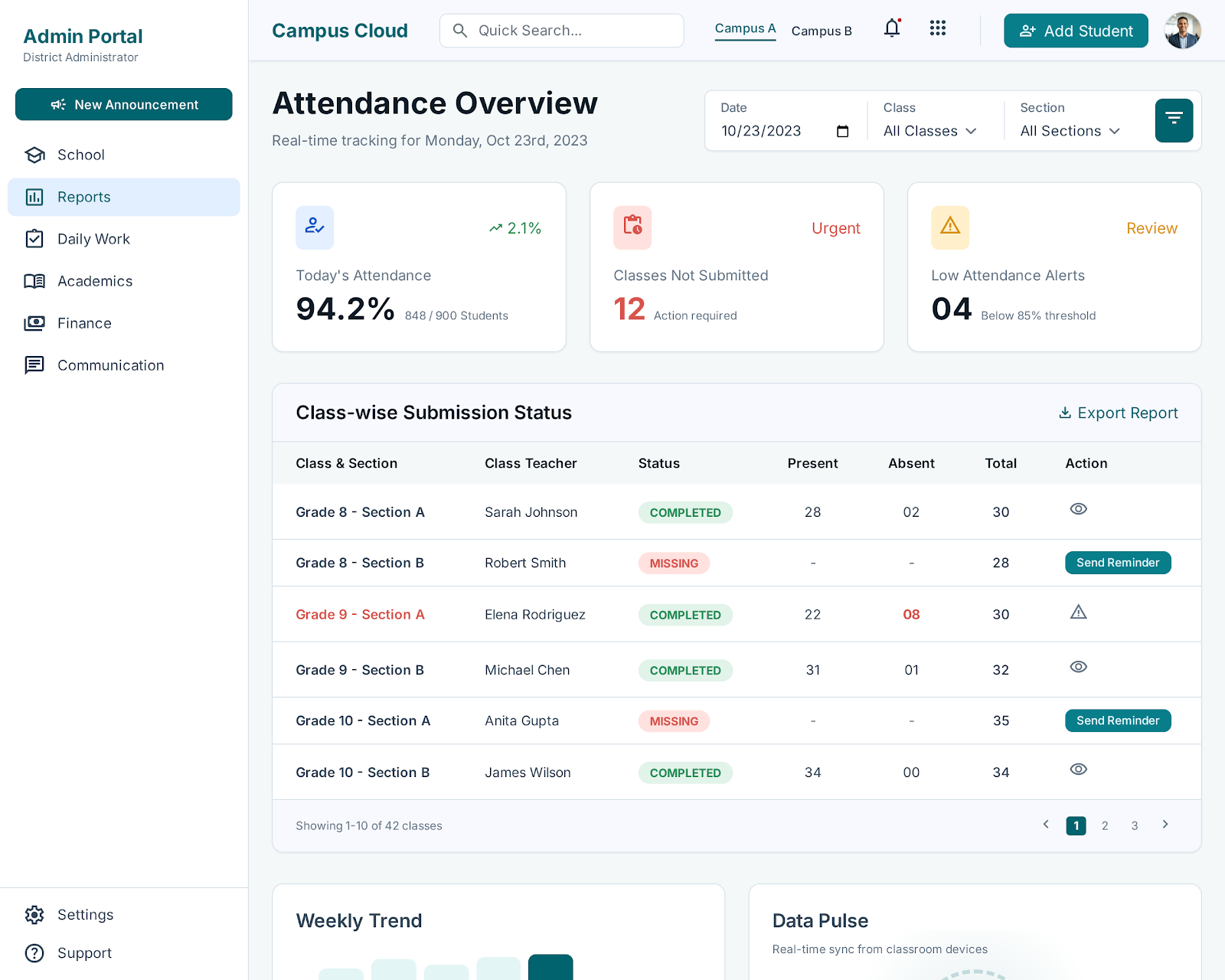Click the trend arrow next to 2.1%
1225x980 pixels.
point(495,228)
